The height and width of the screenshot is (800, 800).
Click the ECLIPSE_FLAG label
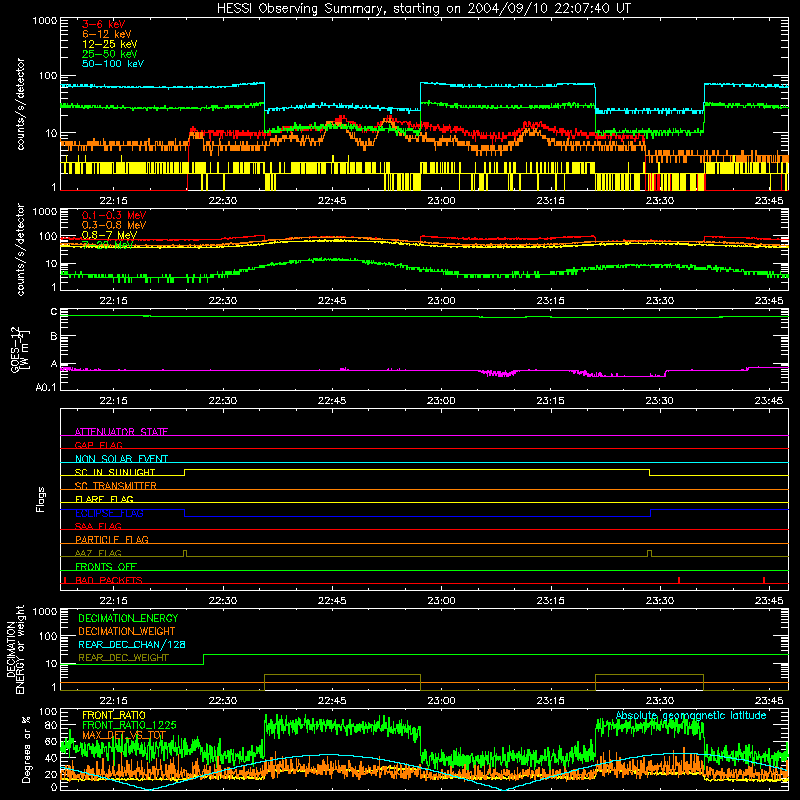pos(109,513)
